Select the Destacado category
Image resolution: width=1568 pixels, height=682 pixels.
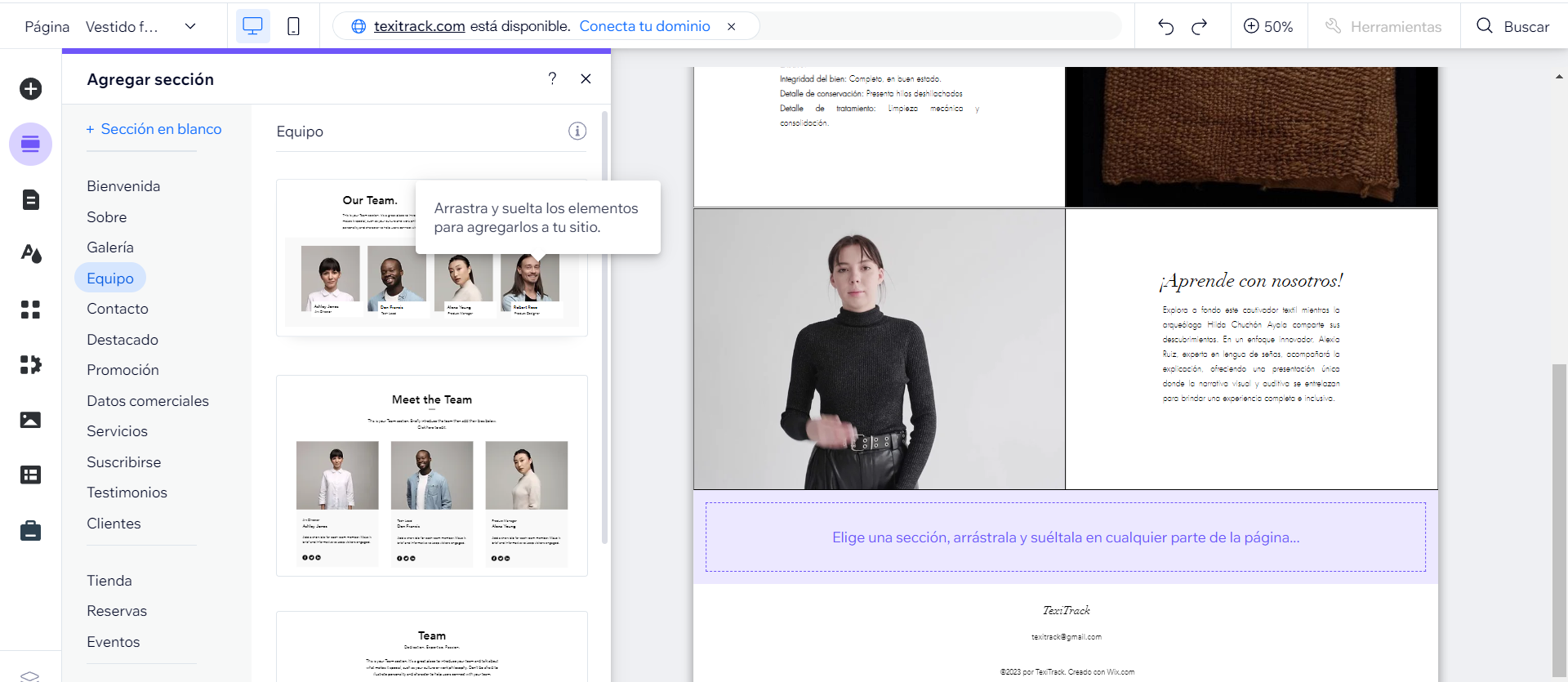click(122, 340)
